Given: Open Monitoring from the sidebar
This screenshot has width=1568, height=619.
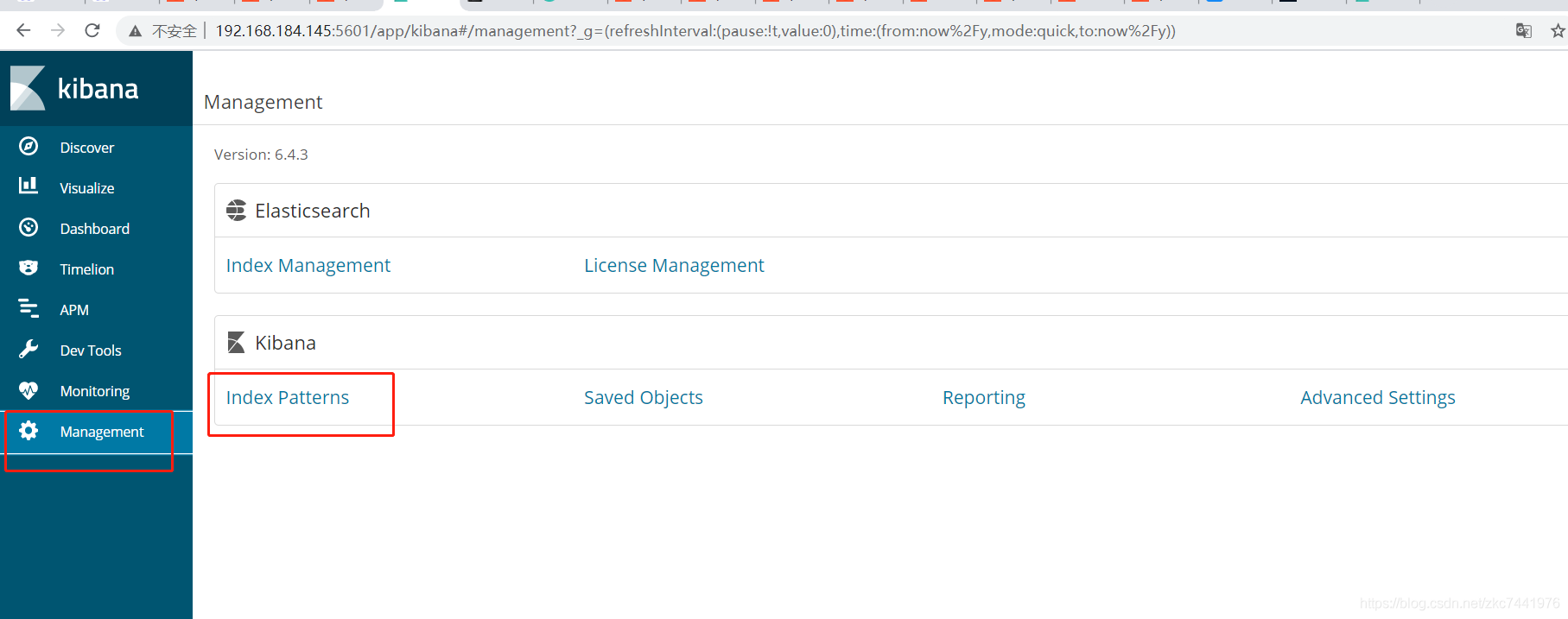Looking at the screenshot, I should click(x=96, y=390).
